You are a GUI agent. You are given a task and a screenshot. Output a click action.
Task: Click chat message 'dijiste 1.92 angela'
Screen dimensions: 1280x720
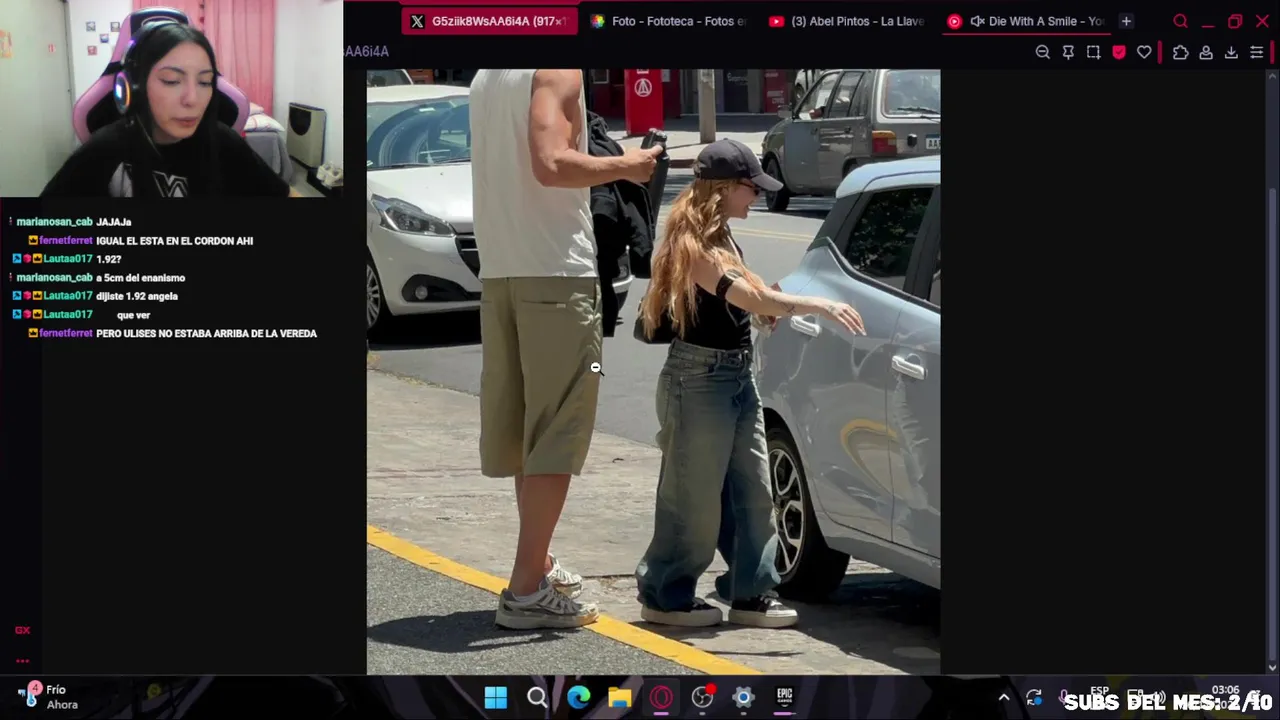(x=137, y=296)
